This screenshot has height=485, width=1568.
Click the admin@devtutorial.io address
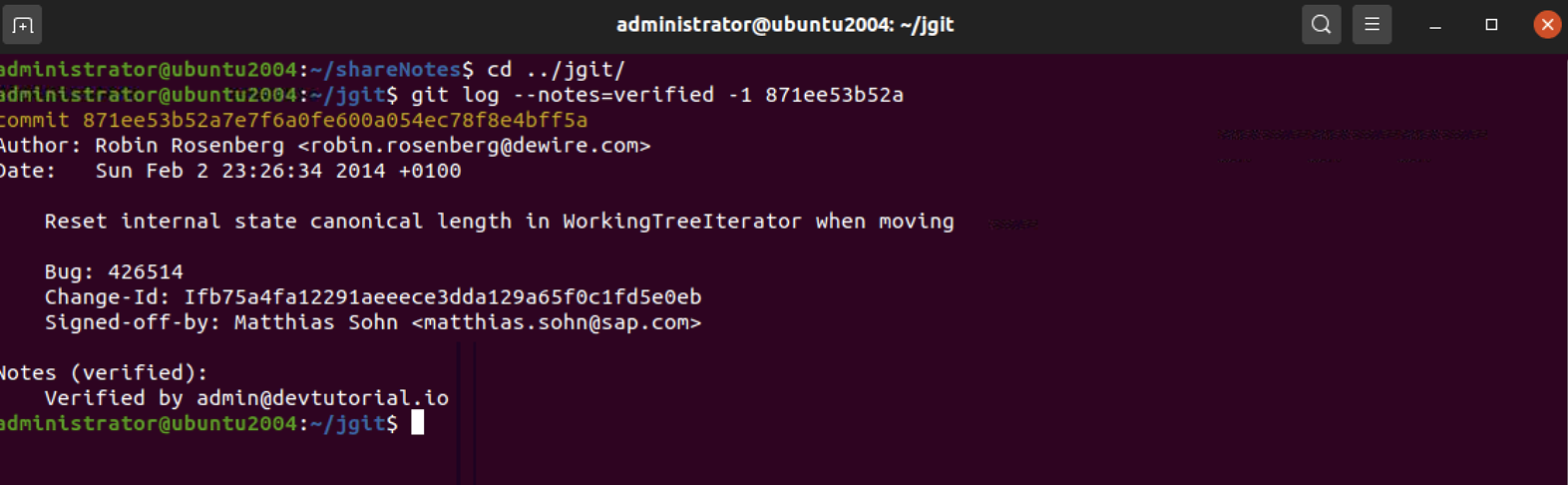coord(322,398)
